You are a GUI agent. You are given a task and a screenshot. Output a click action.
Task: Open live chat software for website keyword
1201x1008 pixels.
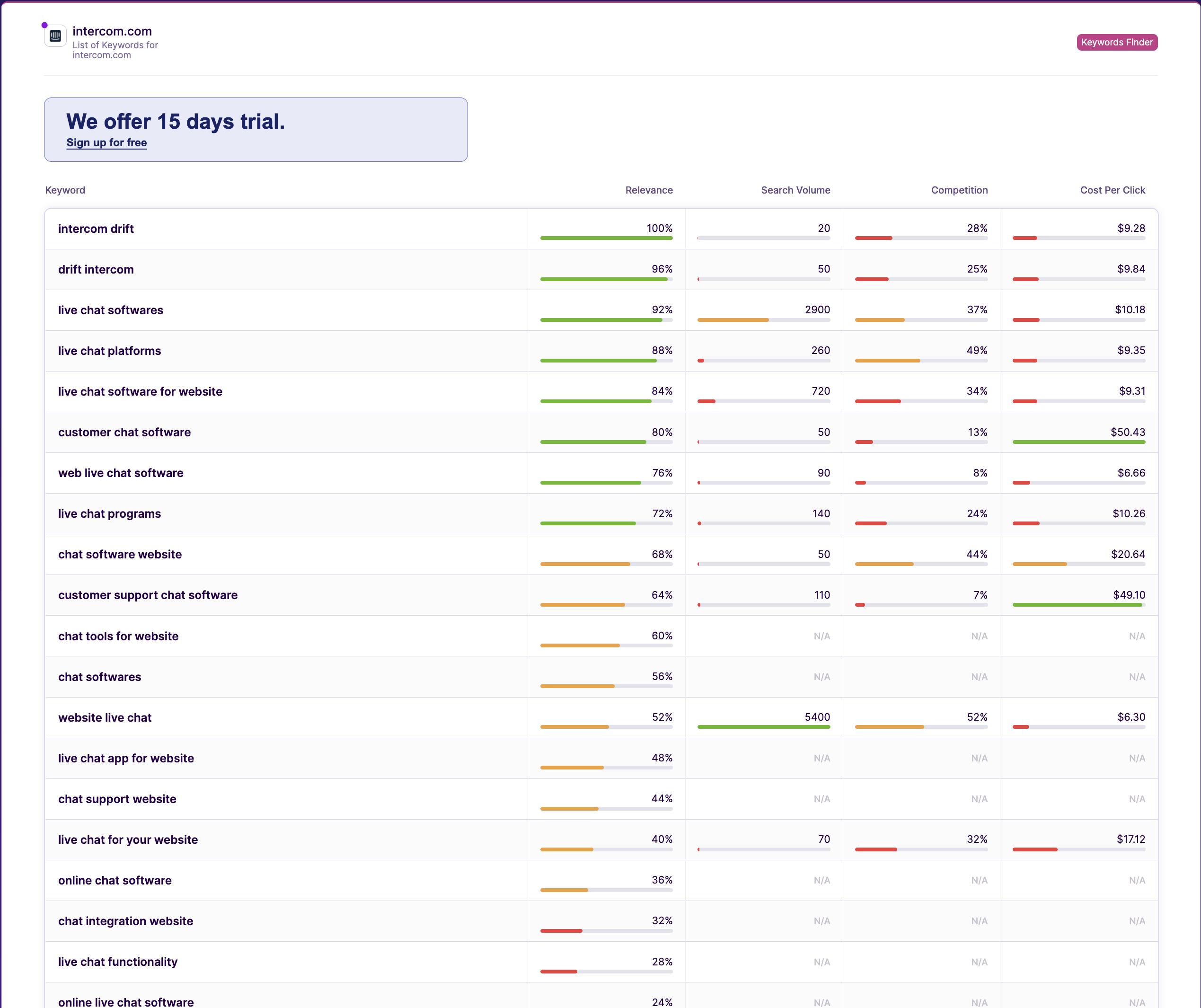click(x=140, y=391)
